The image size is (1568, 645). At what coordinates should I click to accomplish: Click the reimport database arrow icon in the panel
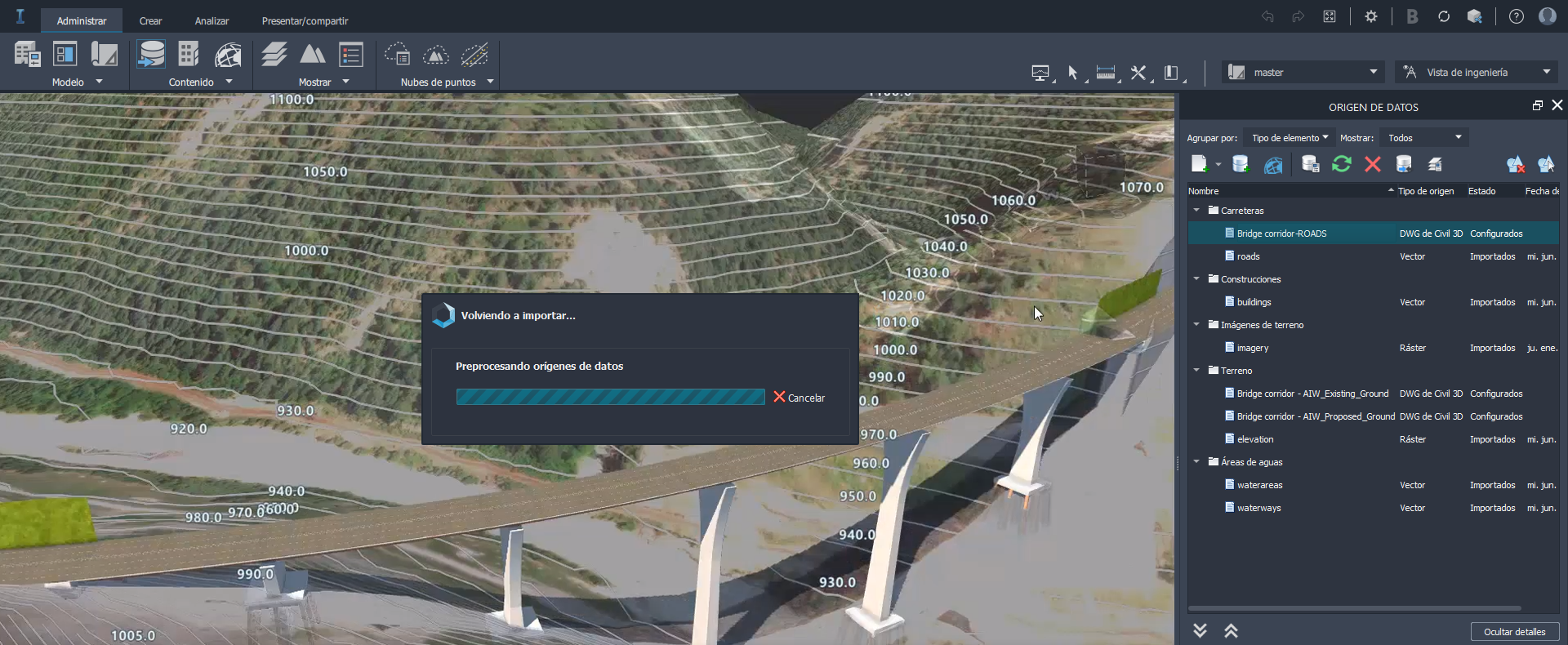coord(1404,164)
